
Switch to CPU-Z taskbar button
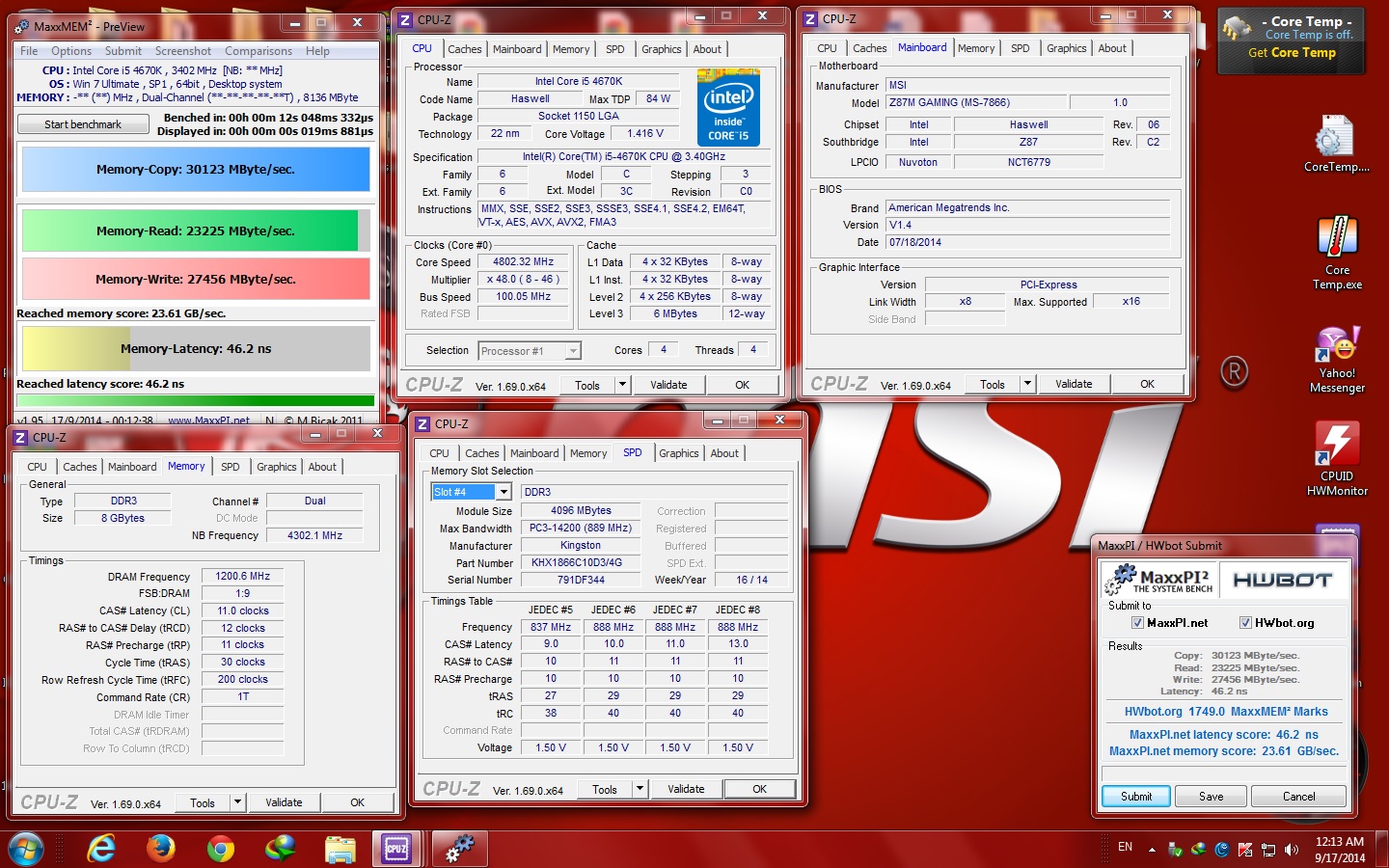coord(396,849)
